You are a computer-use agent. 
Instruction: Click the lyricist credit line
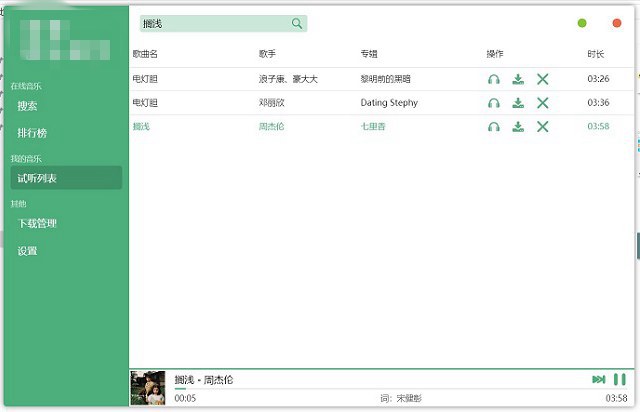[401, 398]
